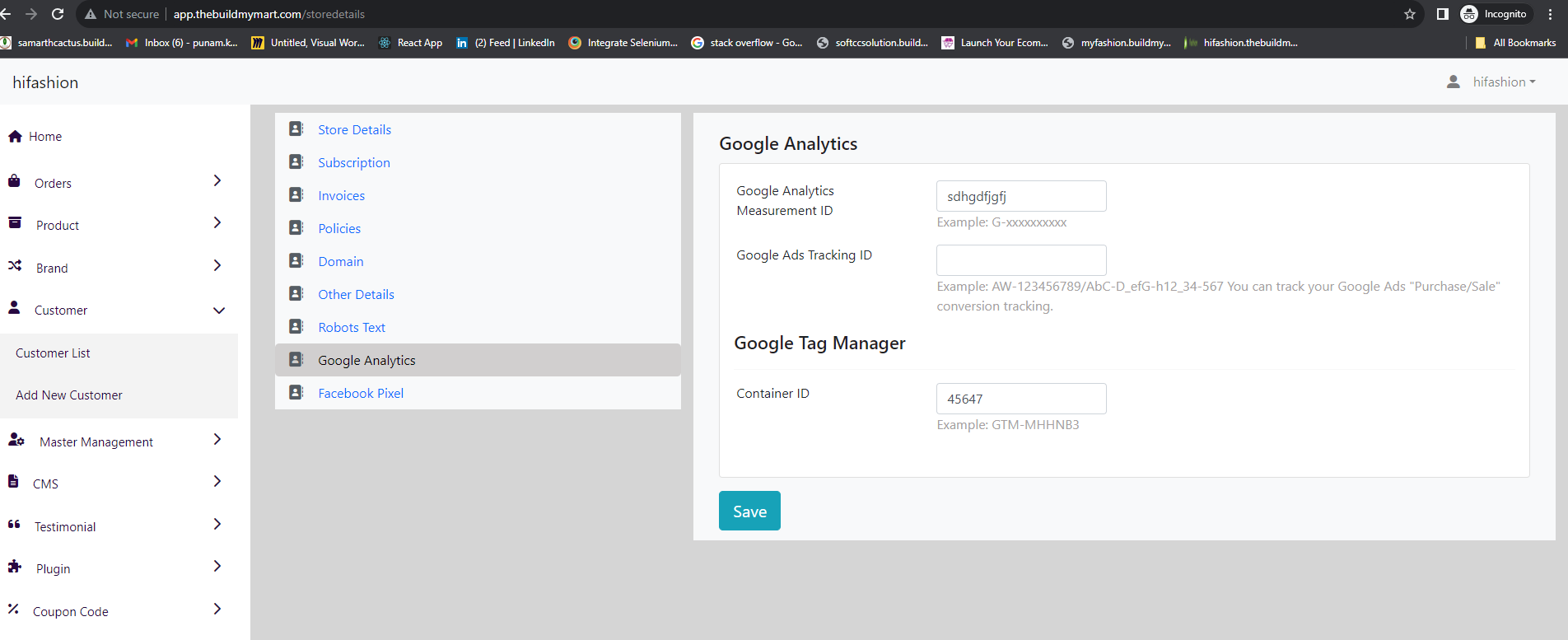Open Chrome three-dot menu
1568x640 pixels.
tap(1550, 14)
